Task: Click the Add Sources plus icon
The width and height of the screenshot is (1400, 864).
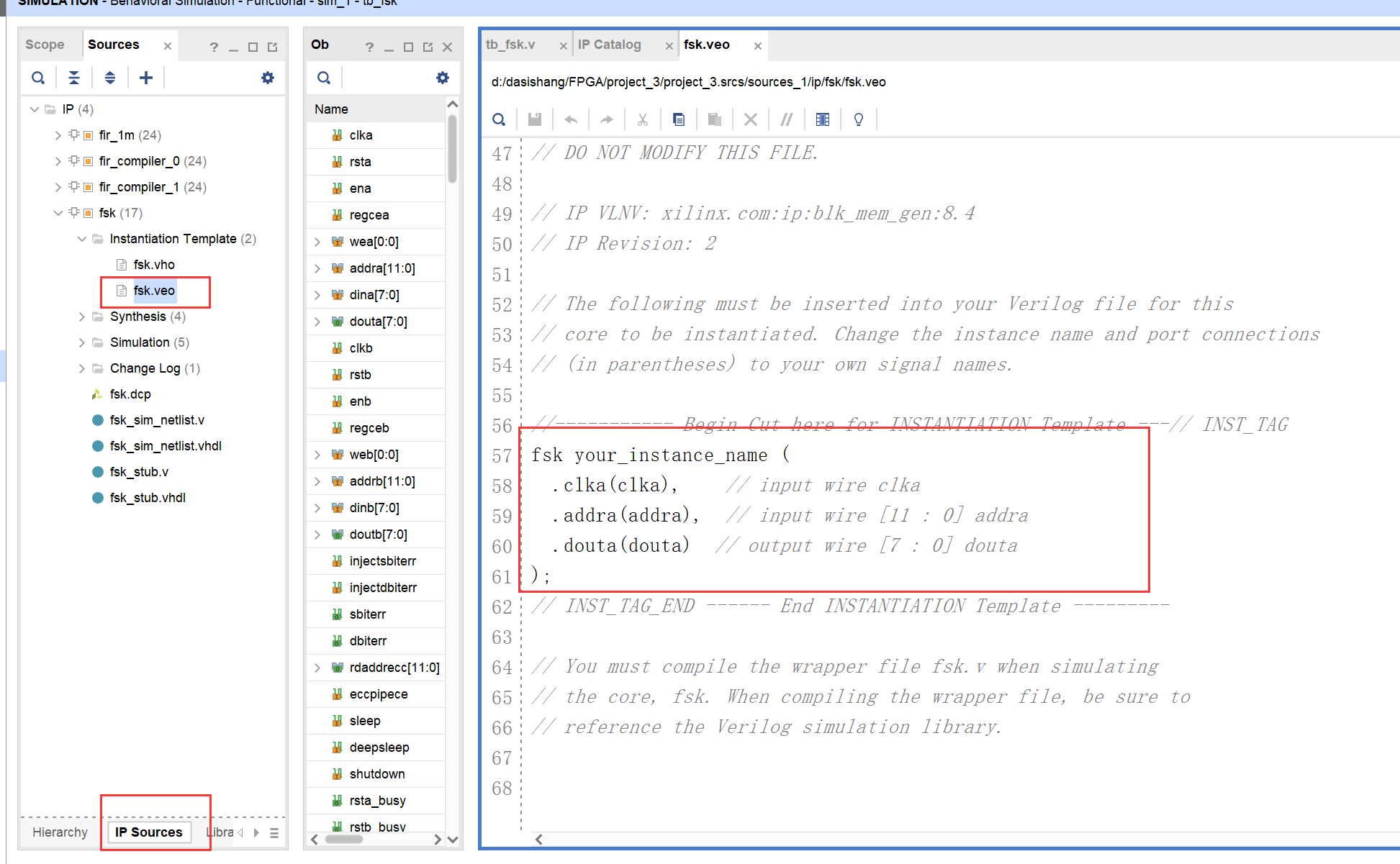Action: click(146, 78)
